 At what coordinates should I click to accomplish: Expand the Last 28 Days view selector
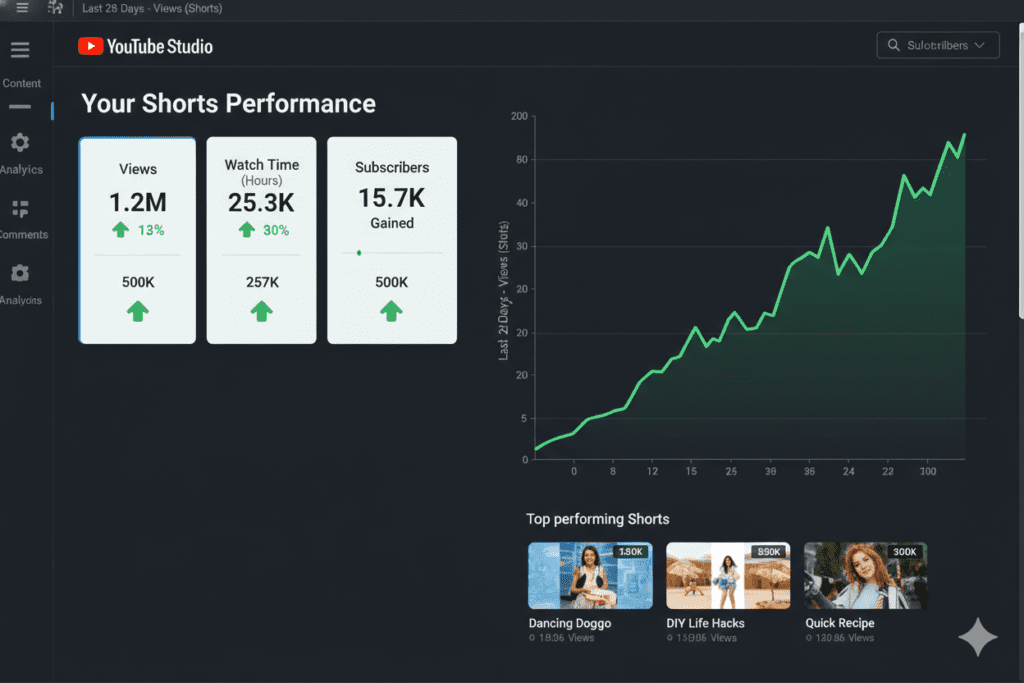pyautogui.click(x=151, y=8)
